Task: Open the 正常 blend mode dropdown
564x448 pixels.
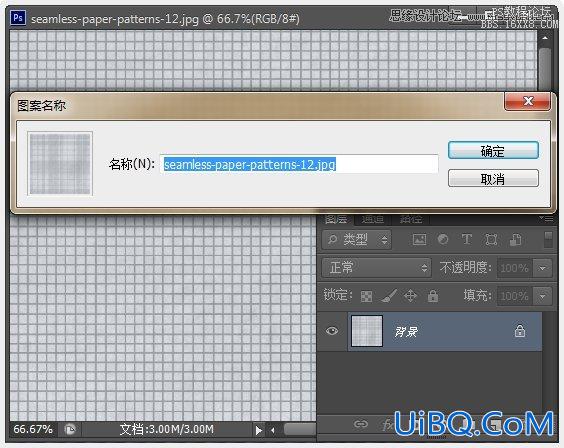Action: (x=377, y=268)
